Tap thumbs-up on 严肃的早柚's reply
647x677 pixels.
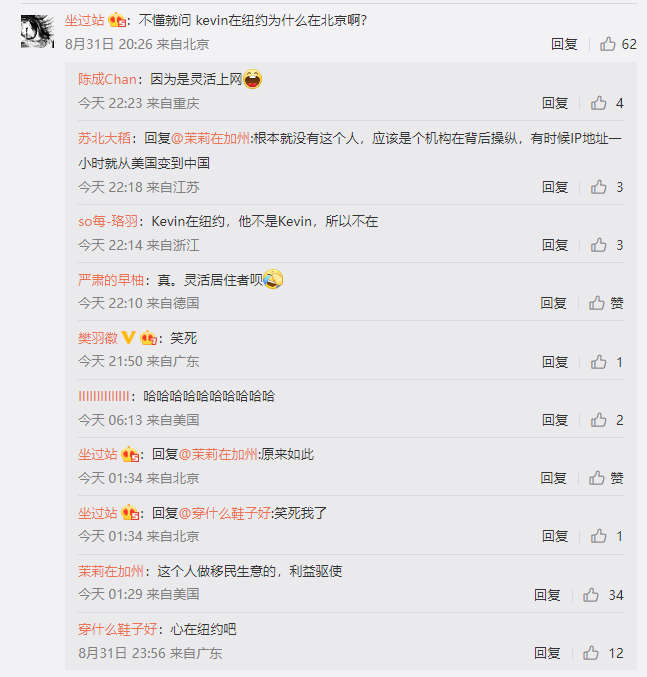click(x=597, y=303)
